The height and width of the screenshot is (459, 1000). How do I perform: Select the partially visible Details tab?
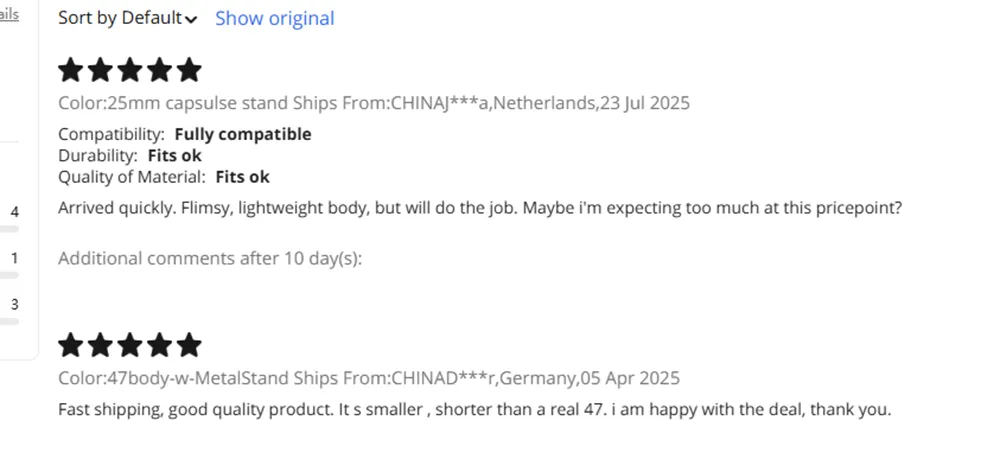pyautogui.click(x=9, y=15)
